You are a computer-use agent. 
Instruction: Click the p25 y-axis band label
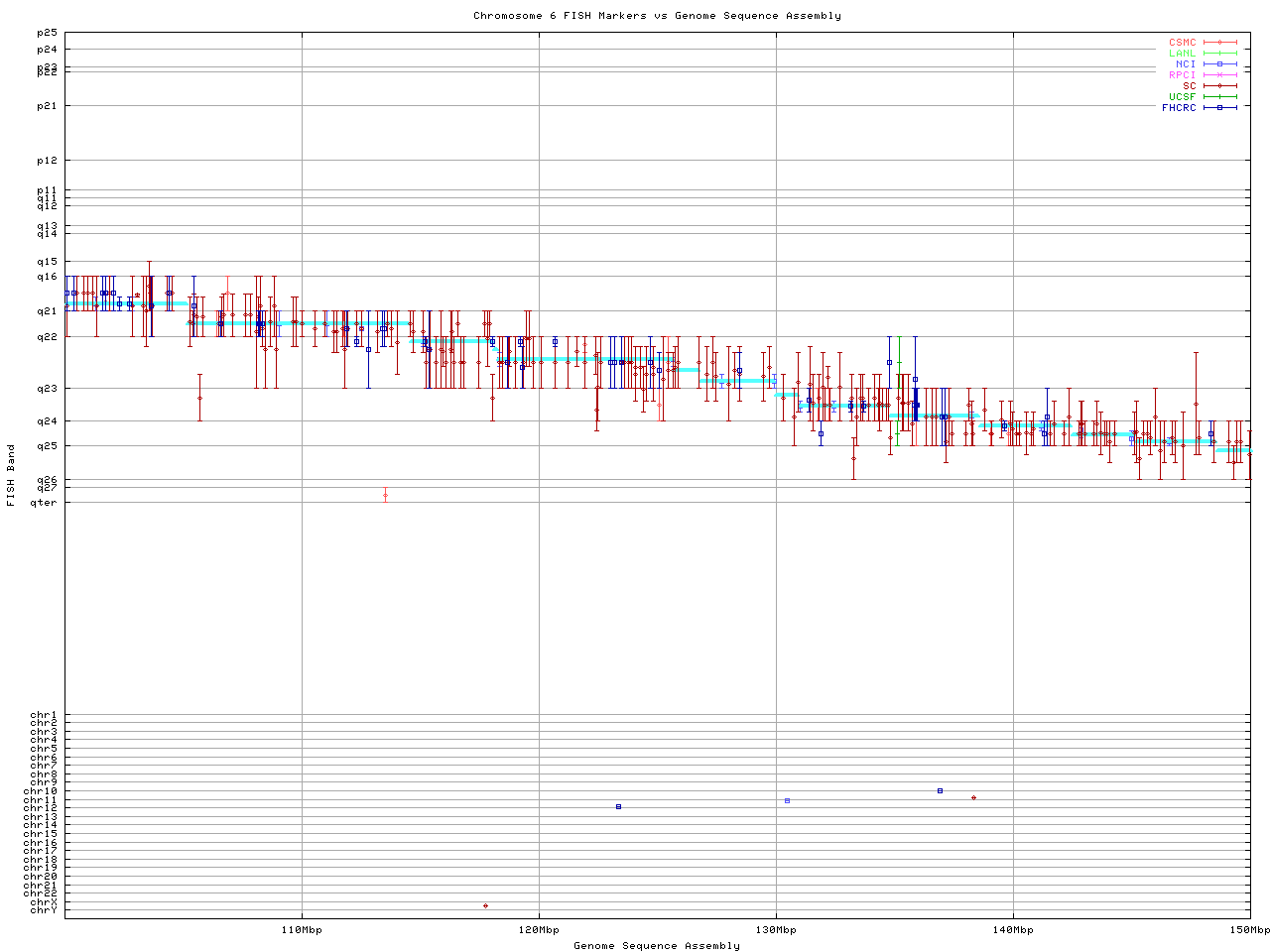click(x=47, y=34)
